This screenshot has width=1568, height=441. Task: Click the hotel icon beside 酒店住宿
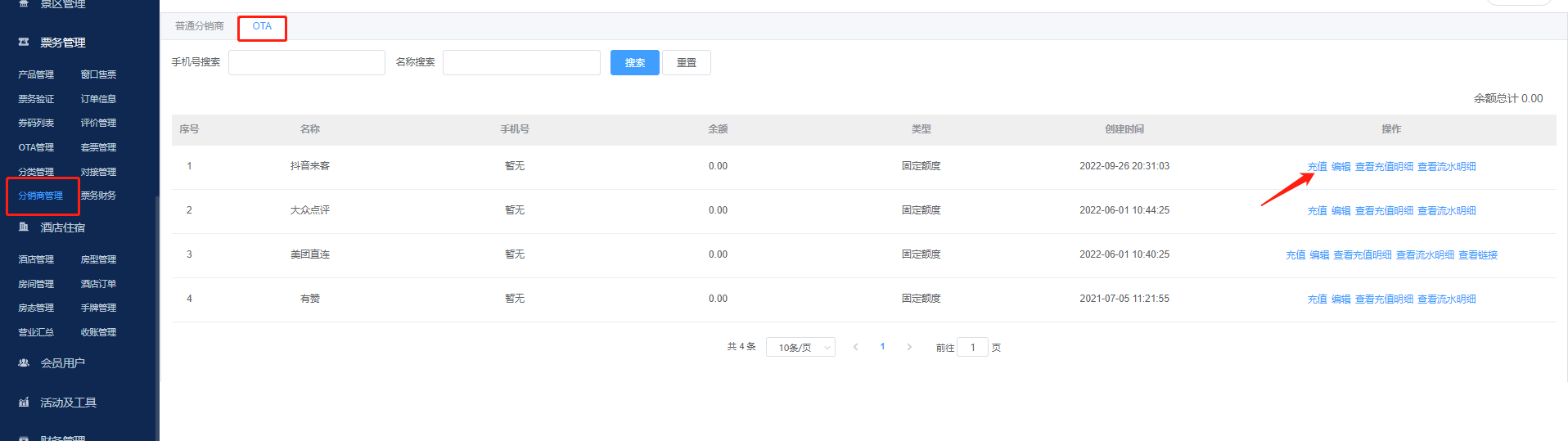(x=24, y=227)
